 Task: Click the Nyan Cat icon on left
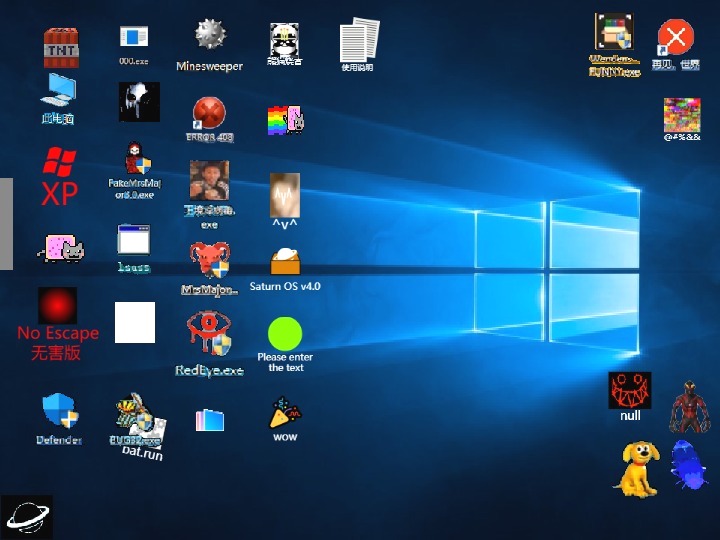point(60,249)
